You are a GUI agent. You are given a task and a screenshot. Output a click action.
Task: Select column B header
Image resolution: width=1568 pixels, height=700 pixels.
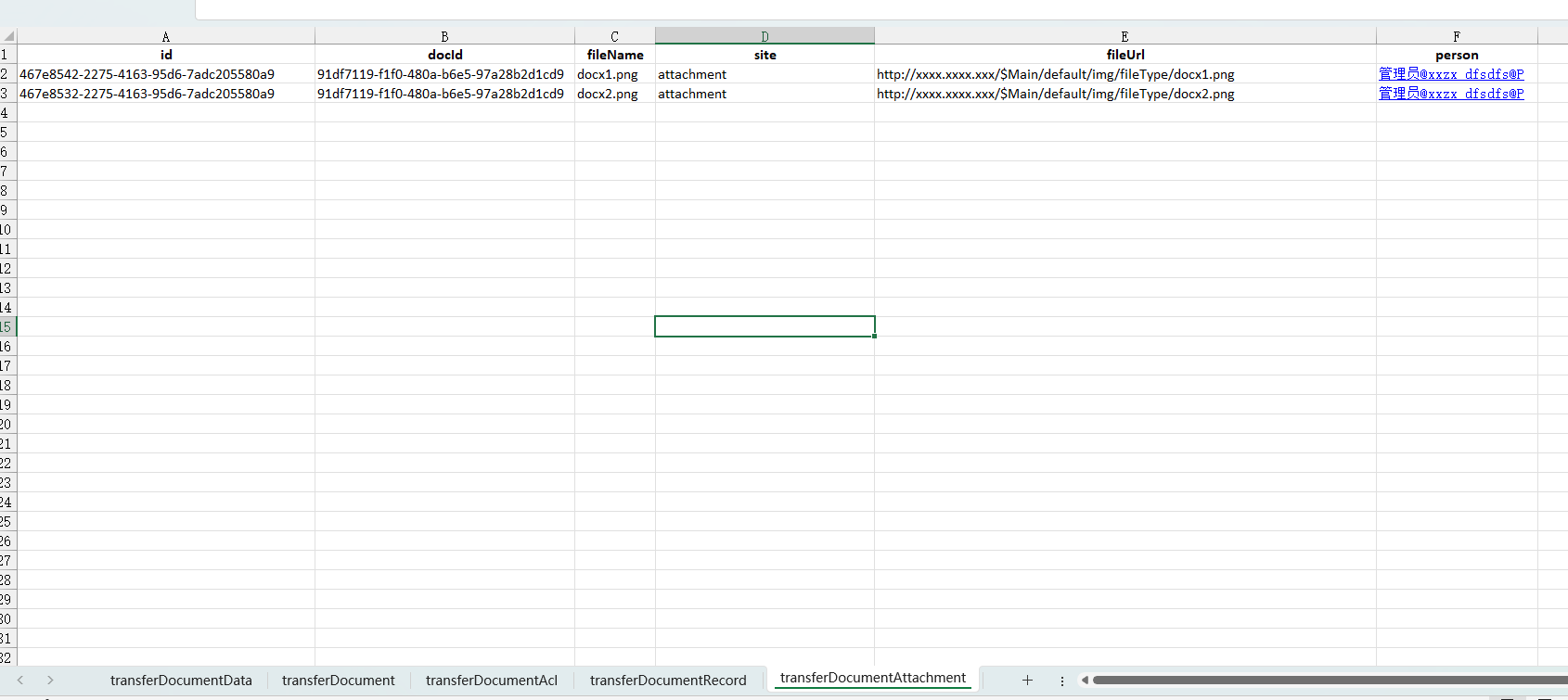point(444,36)
